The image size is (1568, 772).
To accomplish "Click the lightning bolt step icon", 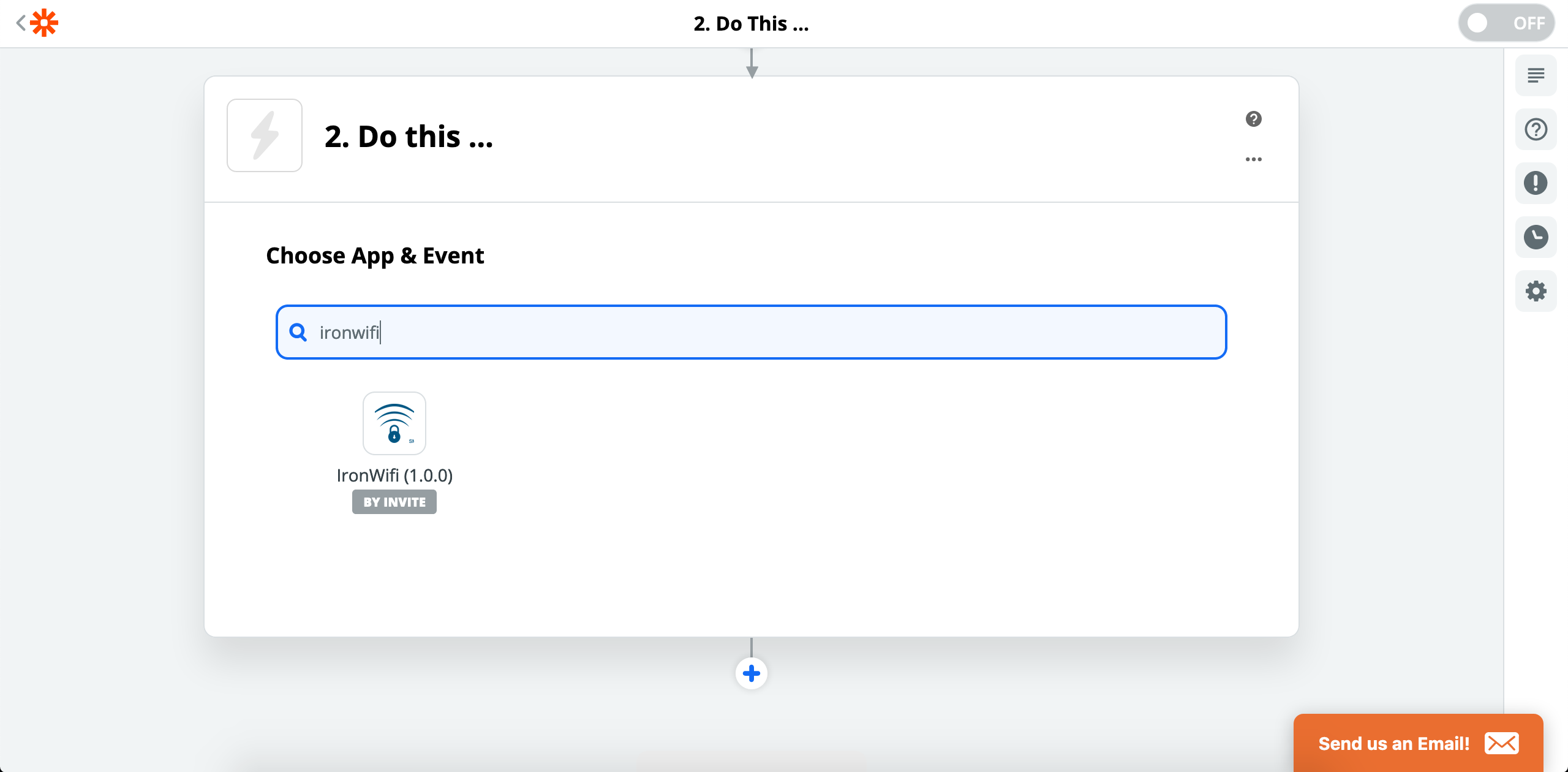I will click(264, 135).
